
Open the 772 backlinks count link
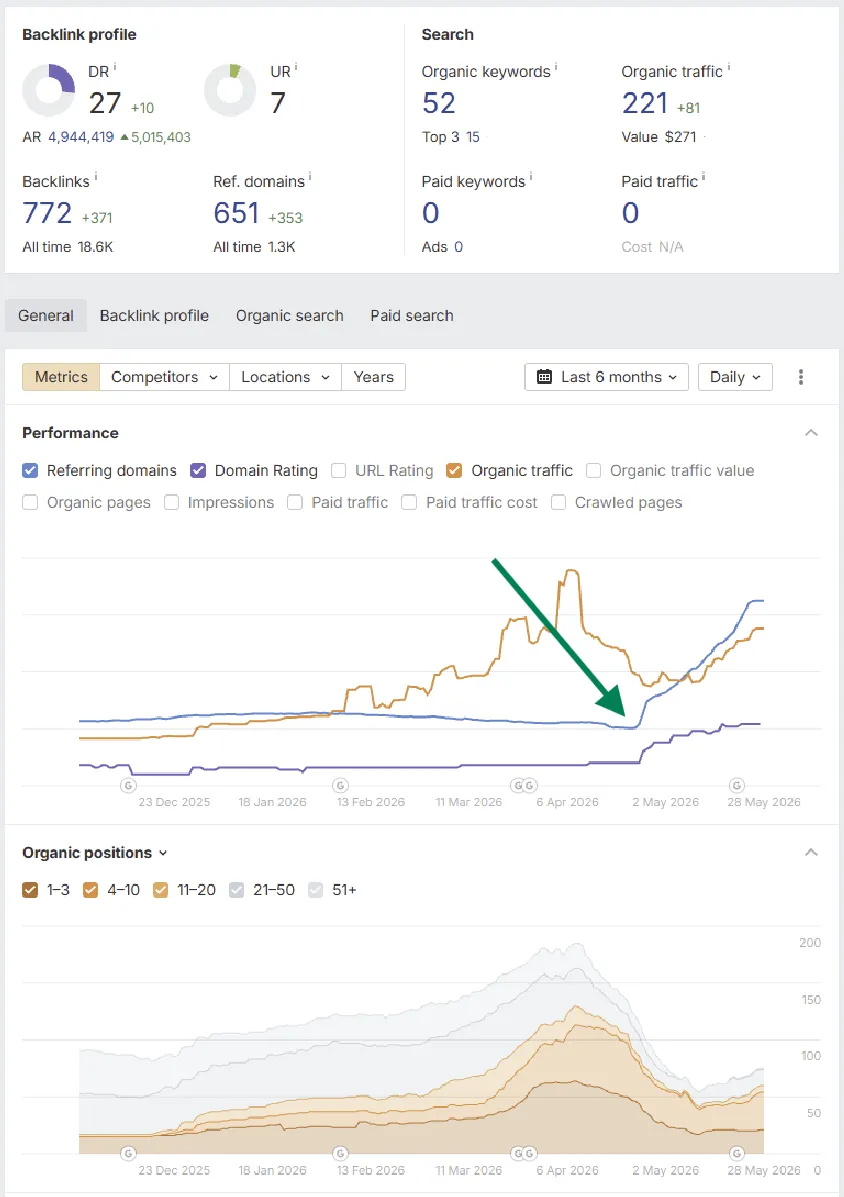(x=47, y=213)
